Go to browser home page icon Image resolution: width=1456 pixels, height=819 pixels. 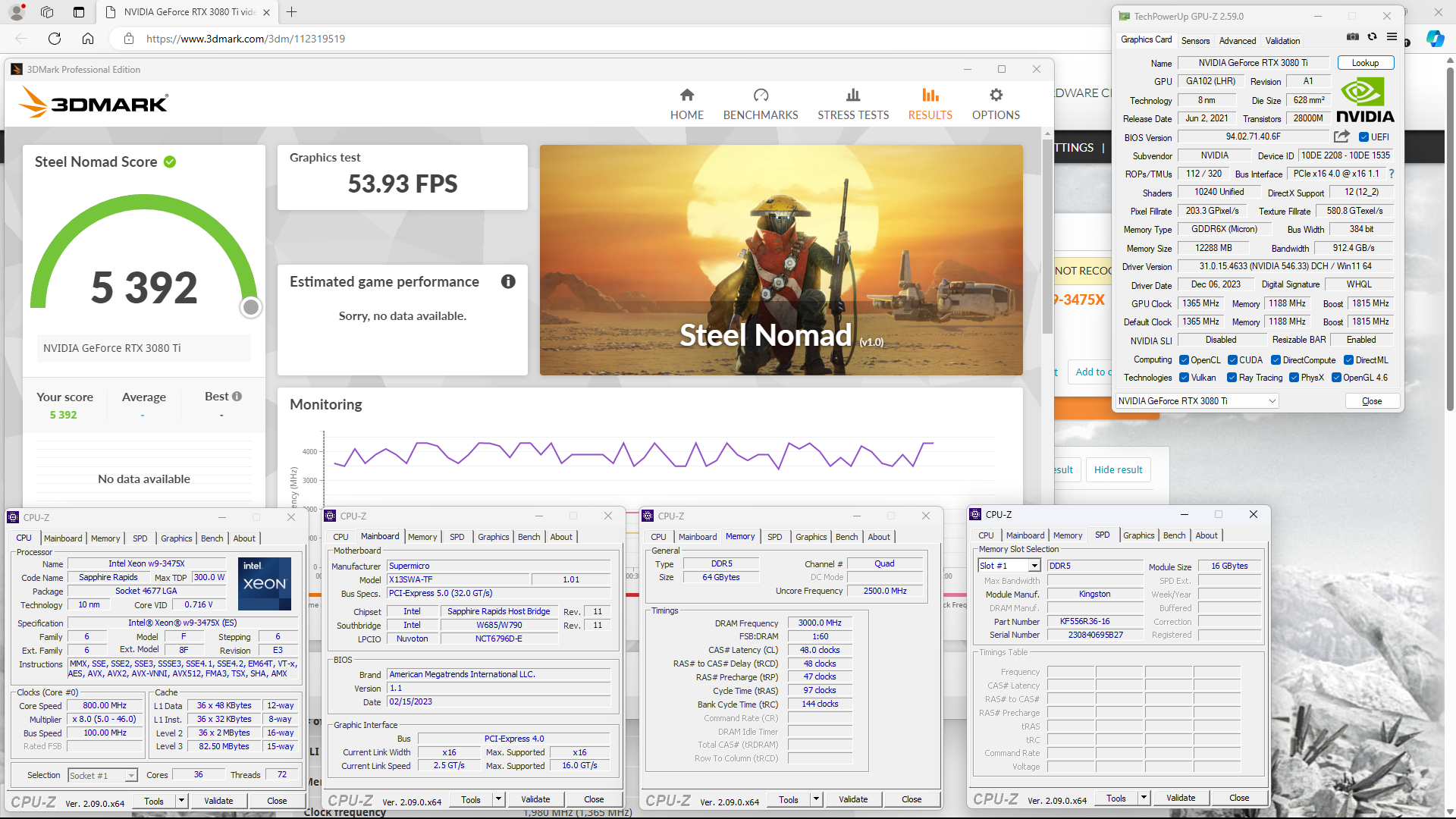click(88, 39)
